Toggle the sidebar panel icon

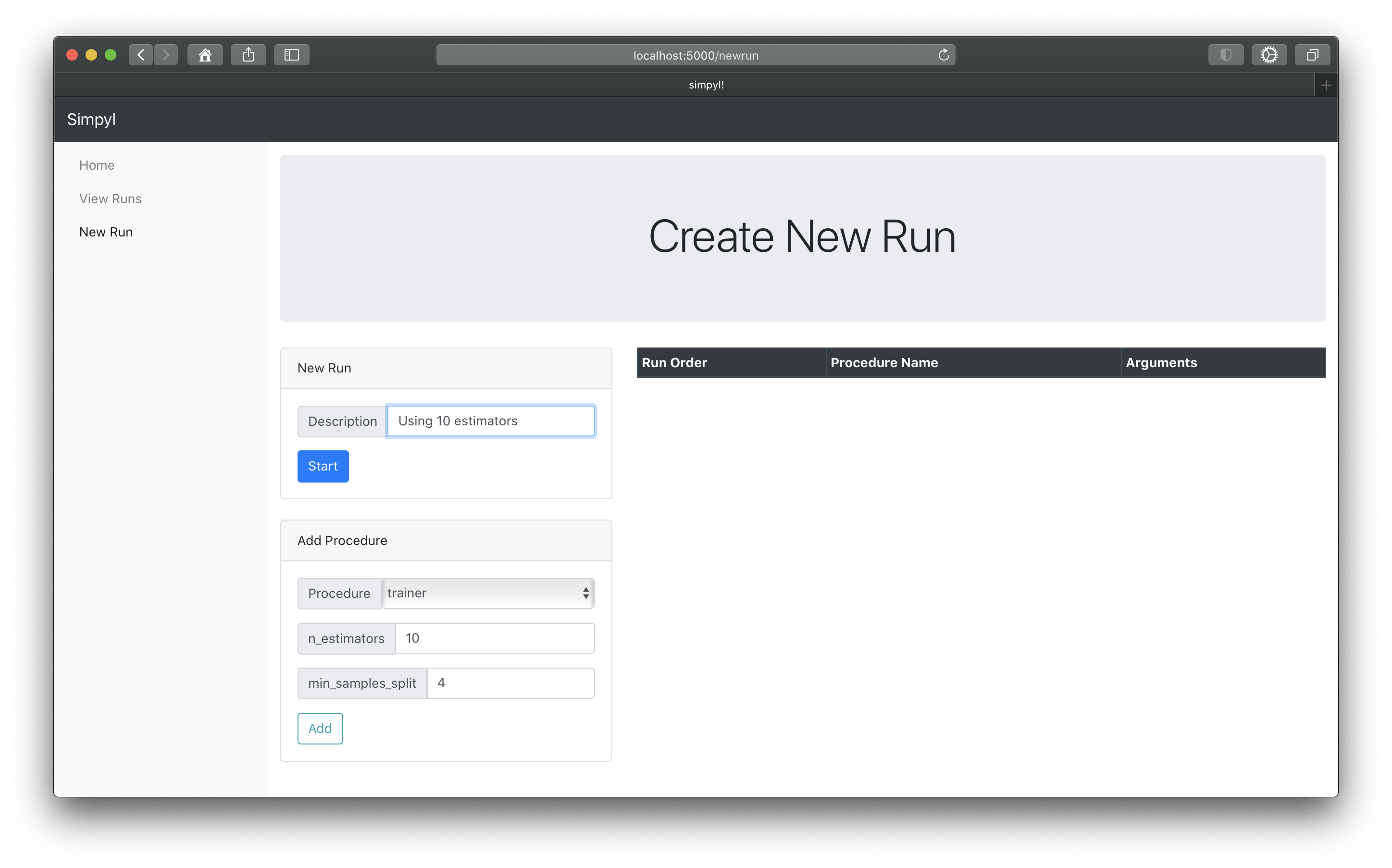coord(292,55)
